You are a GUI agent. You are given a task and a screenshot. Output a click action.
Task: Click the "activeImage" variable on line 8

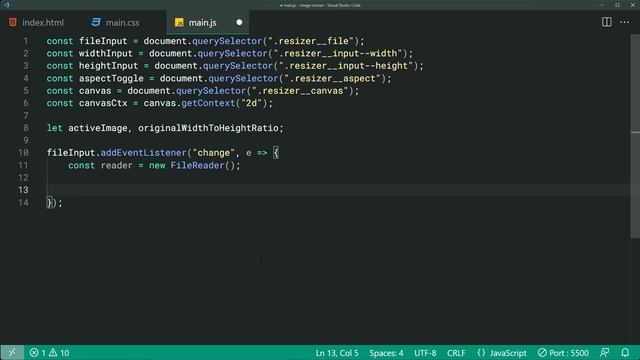[98, 128]
